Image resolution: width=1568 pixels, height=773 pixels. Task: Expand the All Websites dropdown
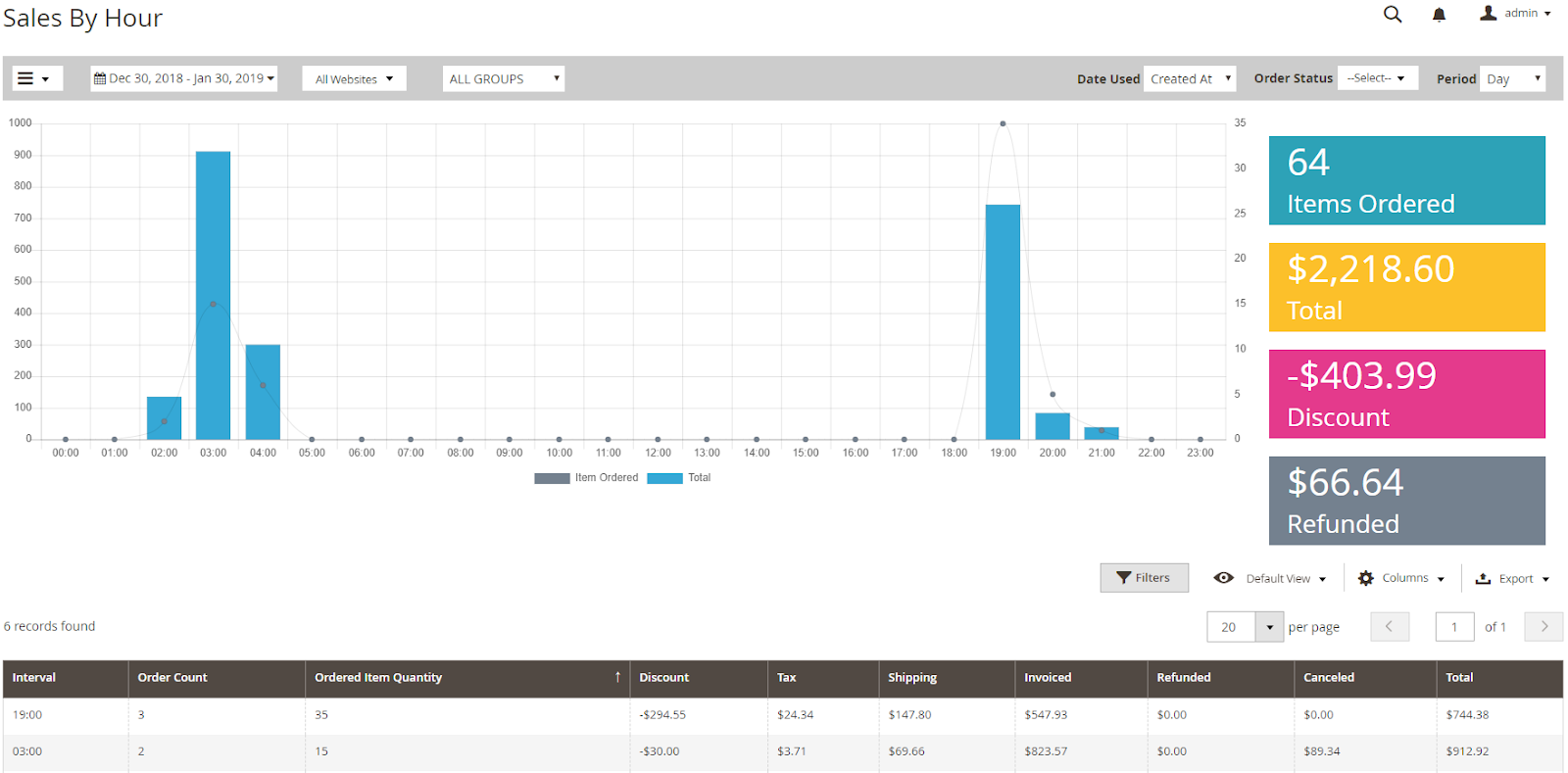pyautogui.click(x=354, y=79)
